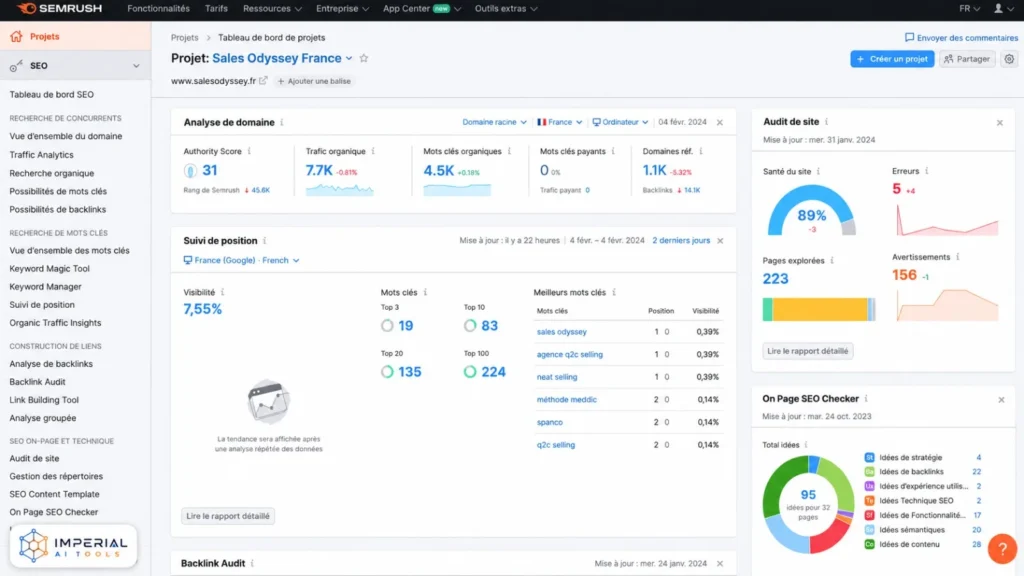Click the 2 derniers jours link
Image resolution: width=1024 pixels, height=576 pixels.
pos(680,240)
